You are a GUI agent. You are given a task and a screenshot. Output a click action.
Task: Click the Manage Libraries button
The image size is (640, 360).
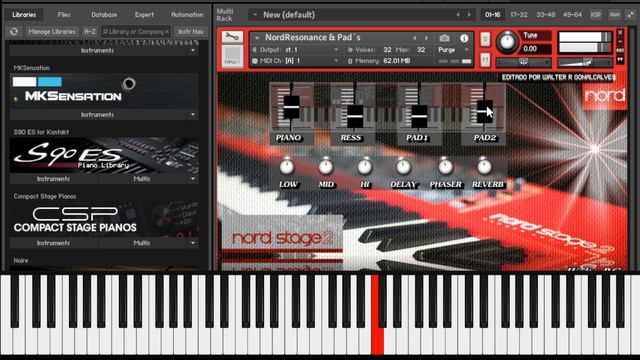click(52, 31)
